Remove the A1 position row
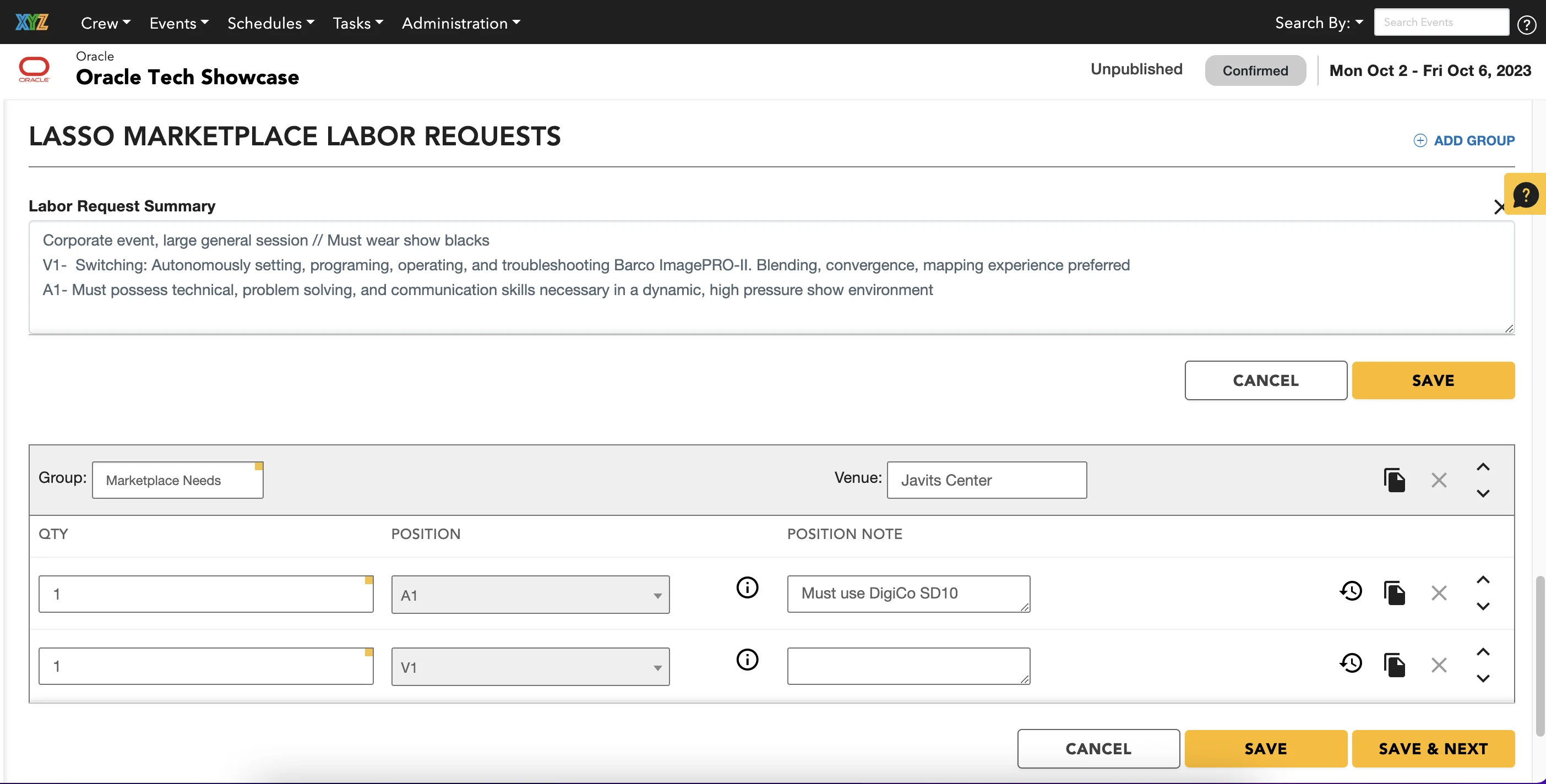 click(1439, 593)
